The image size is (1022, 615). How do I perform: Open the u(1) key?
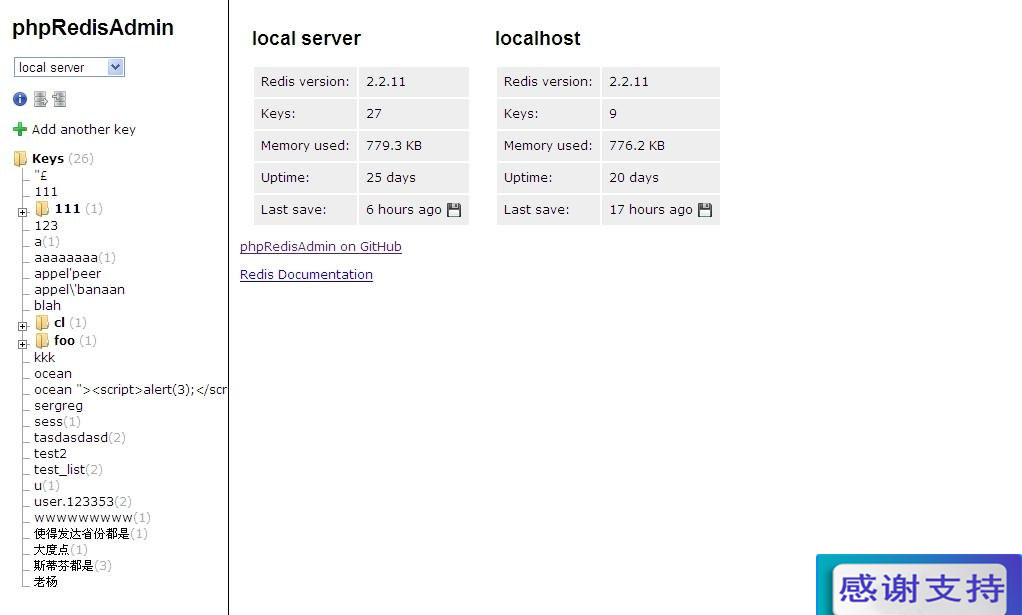(x=47, y=485)
